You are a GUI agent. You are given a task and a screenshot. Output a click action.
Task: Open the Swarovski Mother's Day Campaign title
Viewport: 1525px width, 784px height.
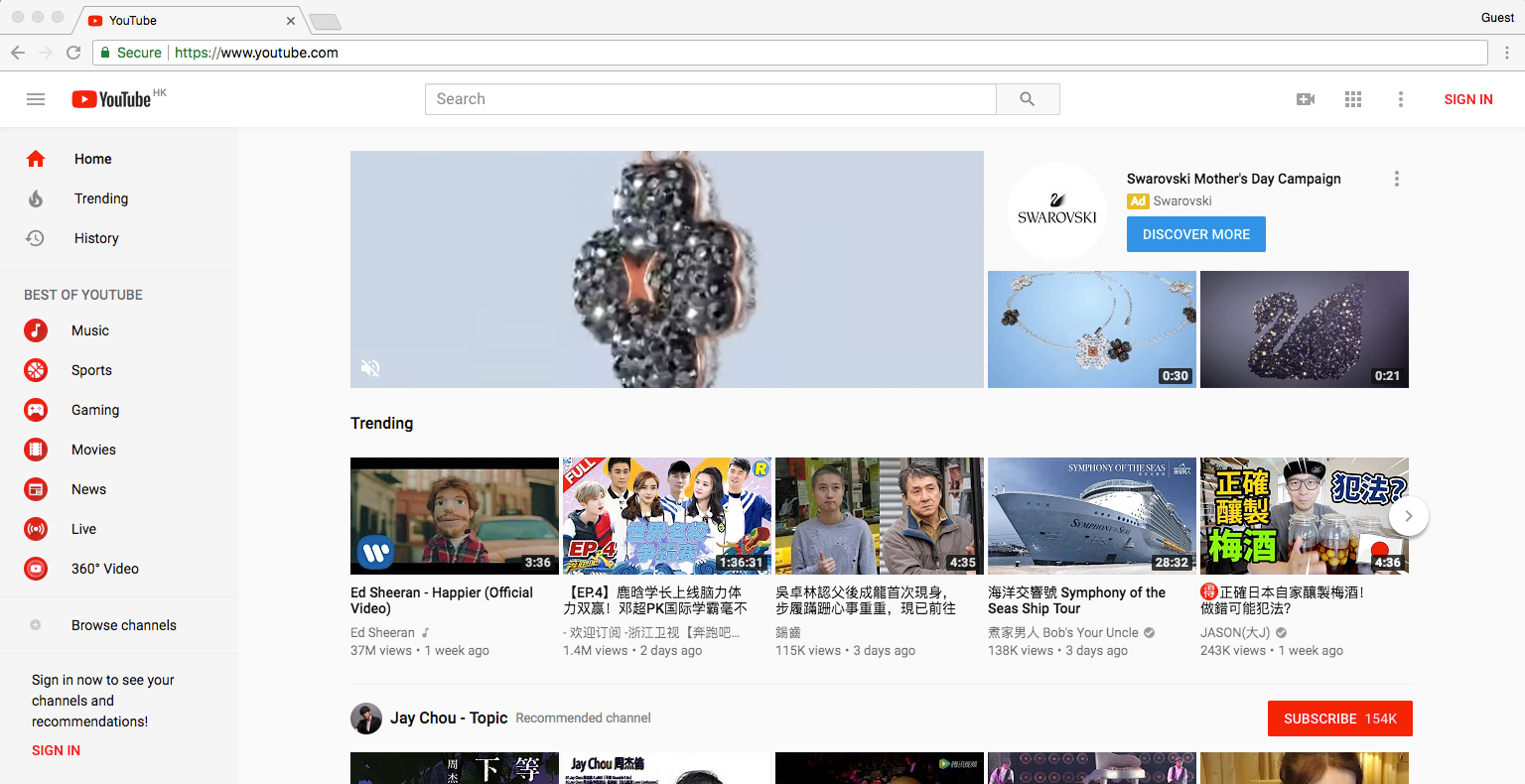pyautogui.click(x=1234, y=179)
